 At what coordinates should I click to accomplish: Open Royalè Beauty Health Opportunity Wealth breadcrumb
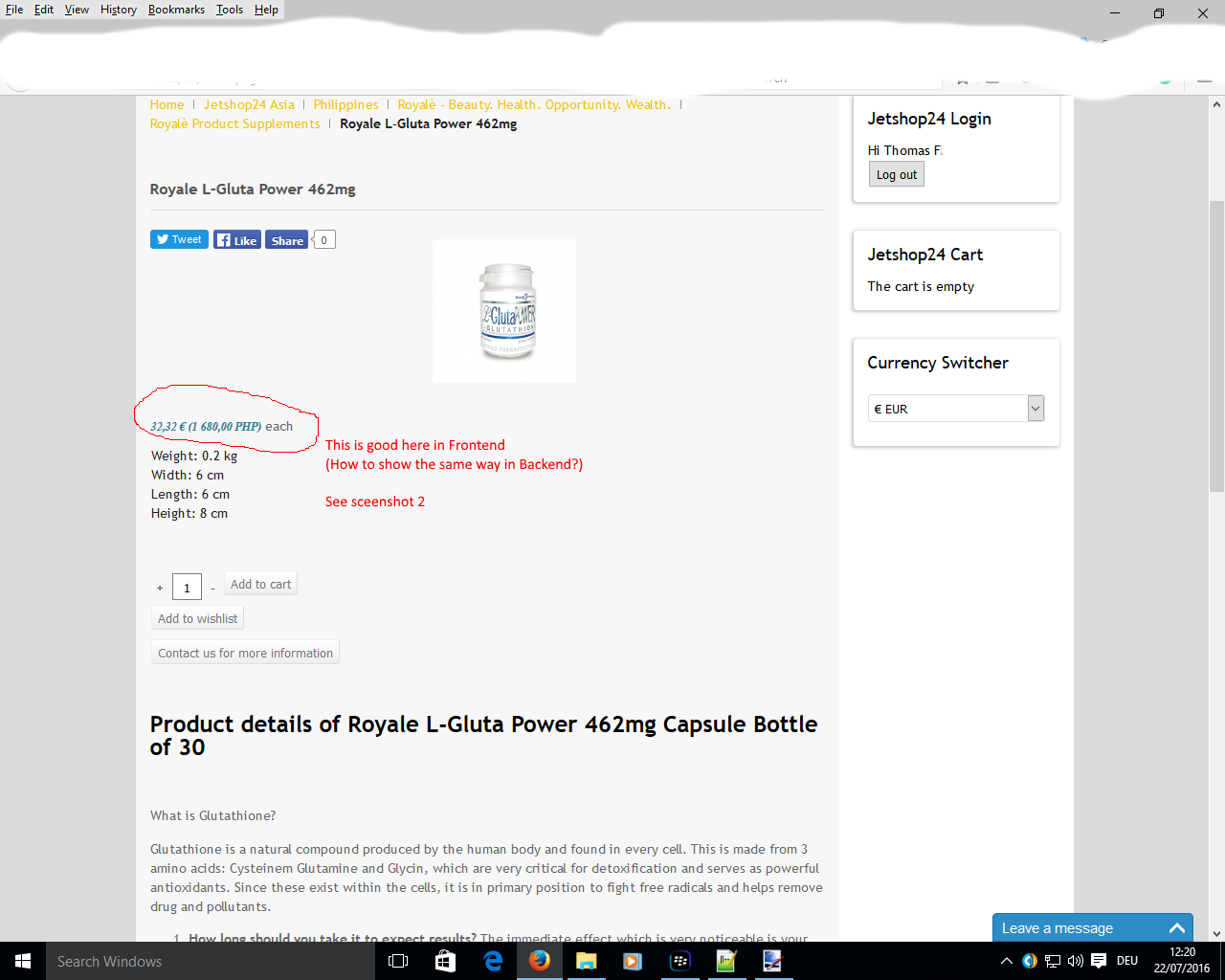(x=534, y=104)
